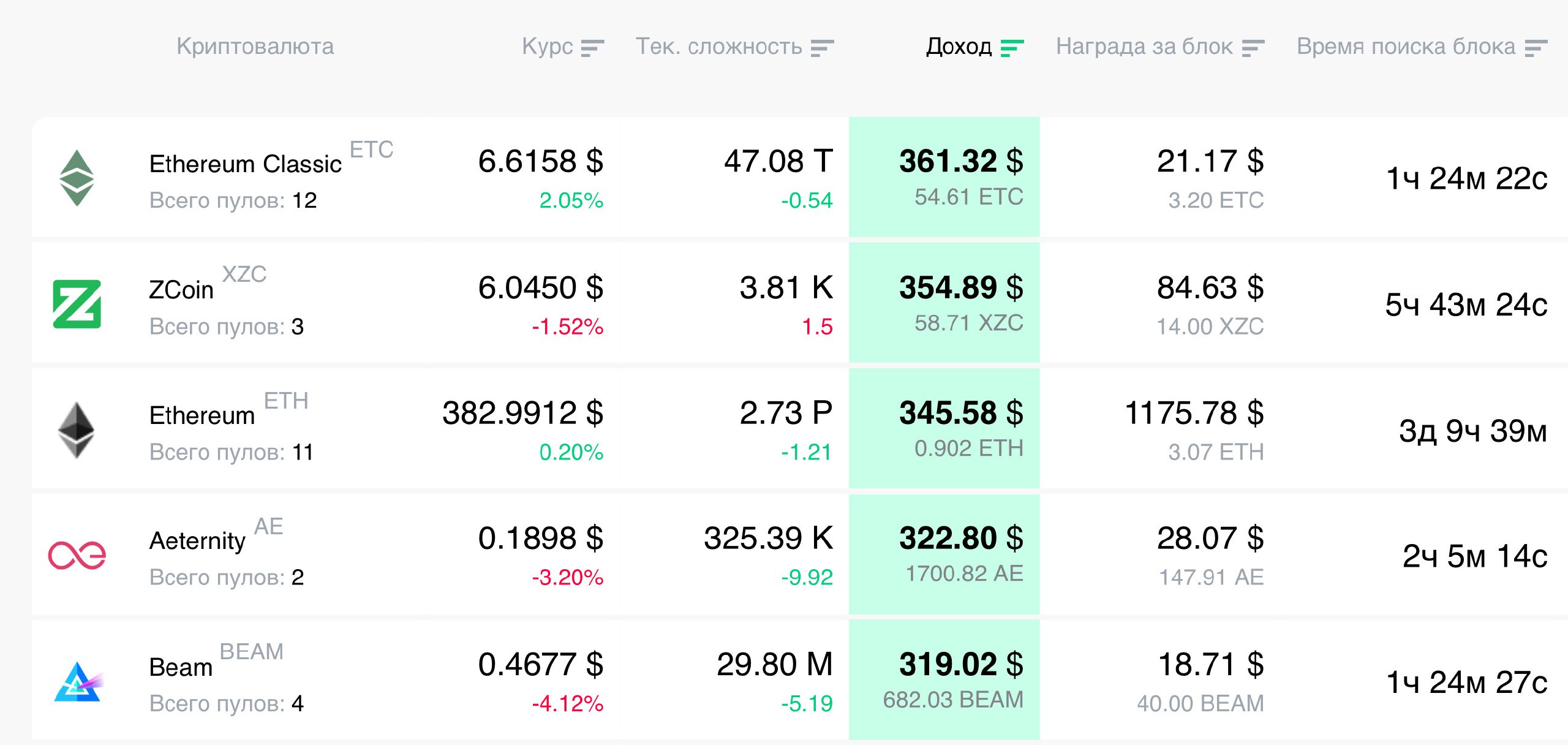Screen dimensions: 1568x745
Task: Select the Криптовалюта column header
Action: point(255,47)
